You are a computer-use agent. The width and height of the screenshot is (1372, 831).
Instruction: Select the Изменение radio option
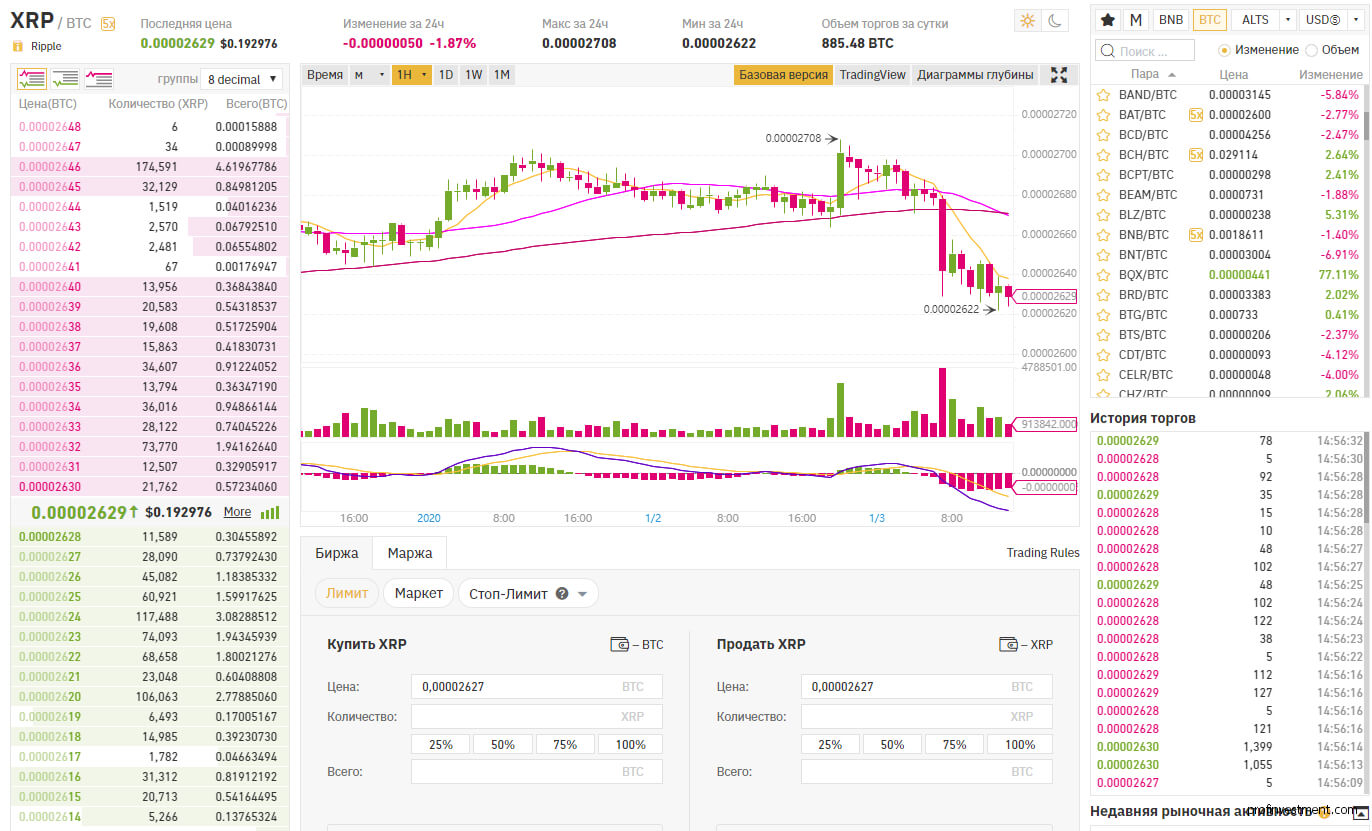point(1225,50)
